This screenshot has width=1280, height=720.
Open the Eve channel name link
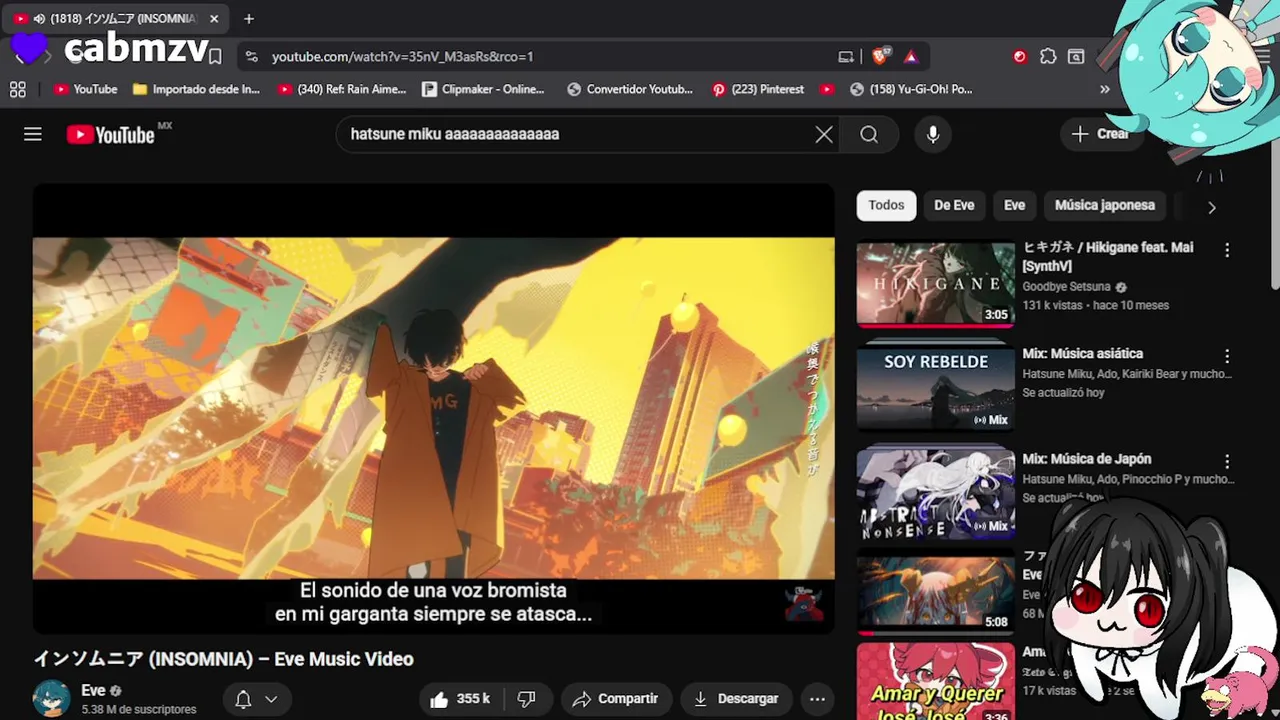coord(93,691)
